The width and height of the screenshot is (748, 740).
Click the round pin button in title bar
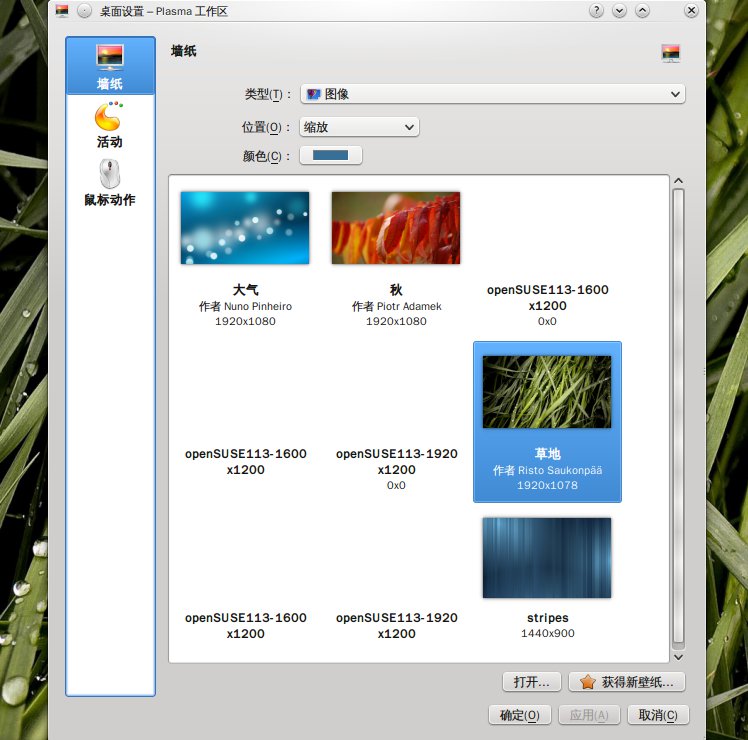coord(84,10)
